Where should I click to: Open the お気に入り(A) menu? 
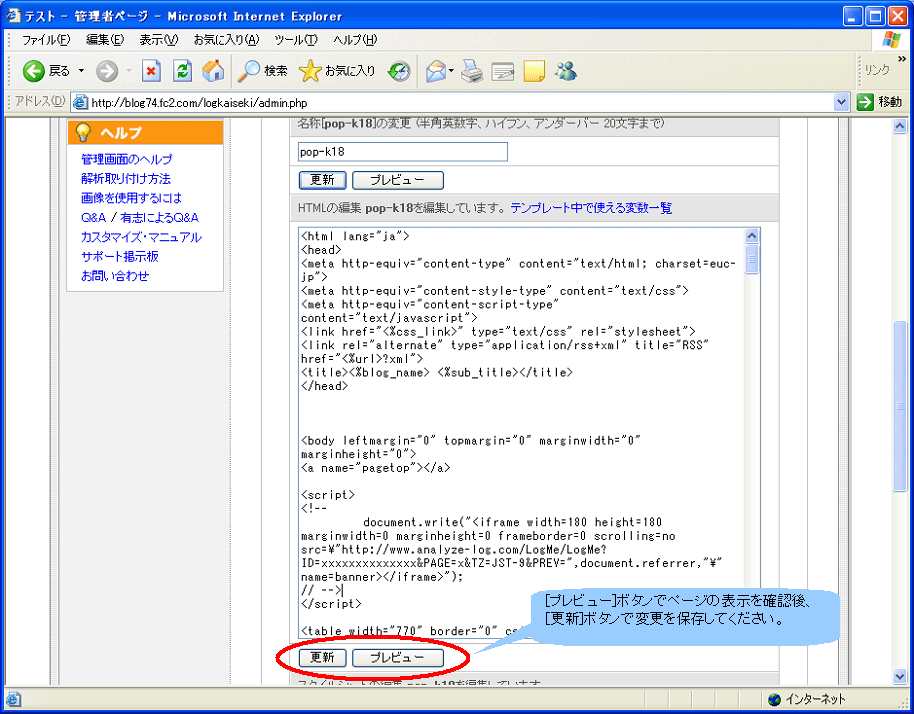coord(226,40)
